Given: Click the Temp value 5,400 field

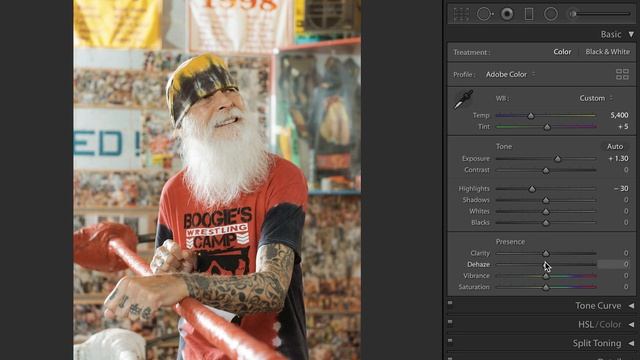Looking at the screenshot, I should click(619, 116).
